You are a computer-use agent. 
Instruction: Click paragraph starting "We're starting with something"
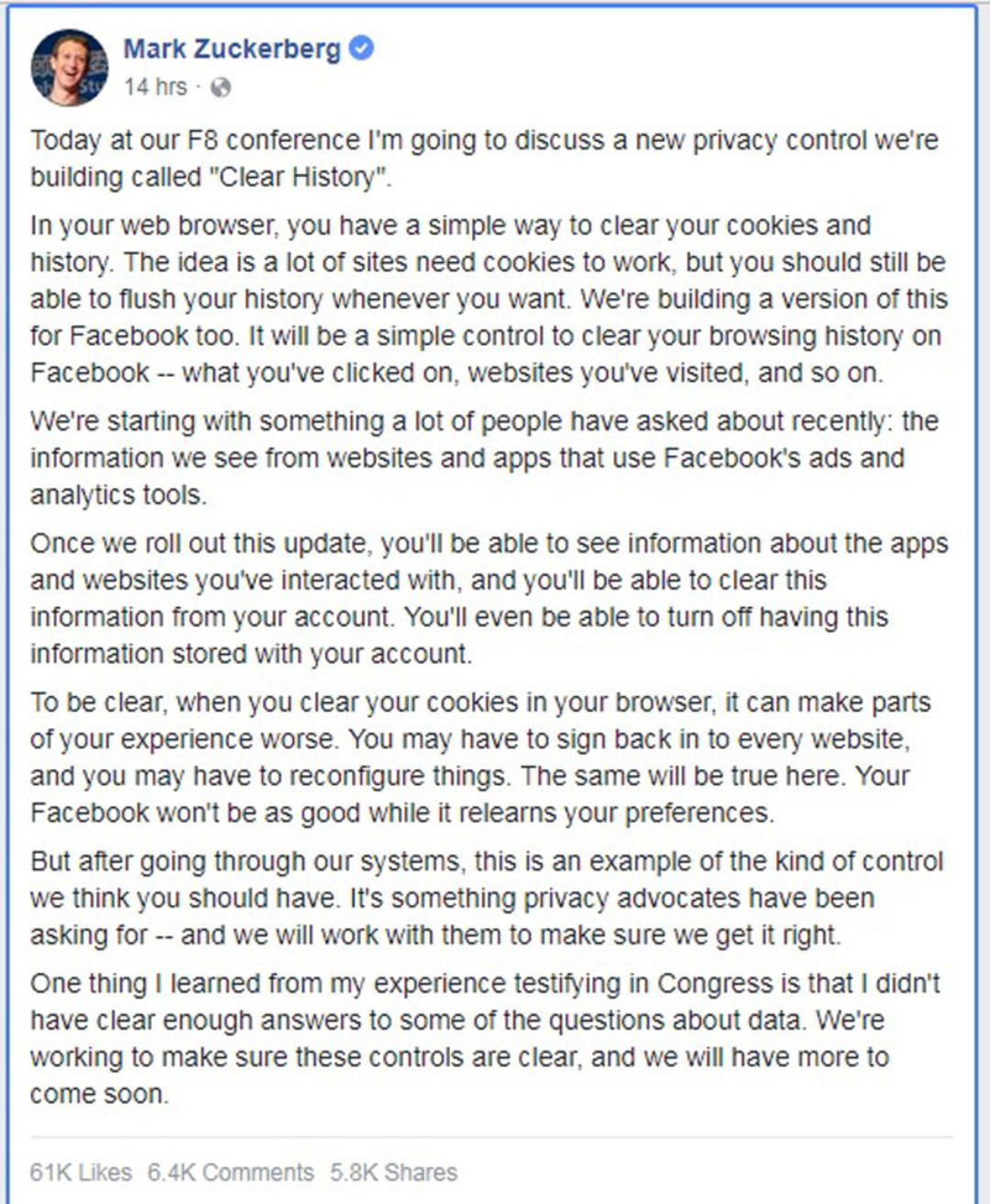pos(484,458)
